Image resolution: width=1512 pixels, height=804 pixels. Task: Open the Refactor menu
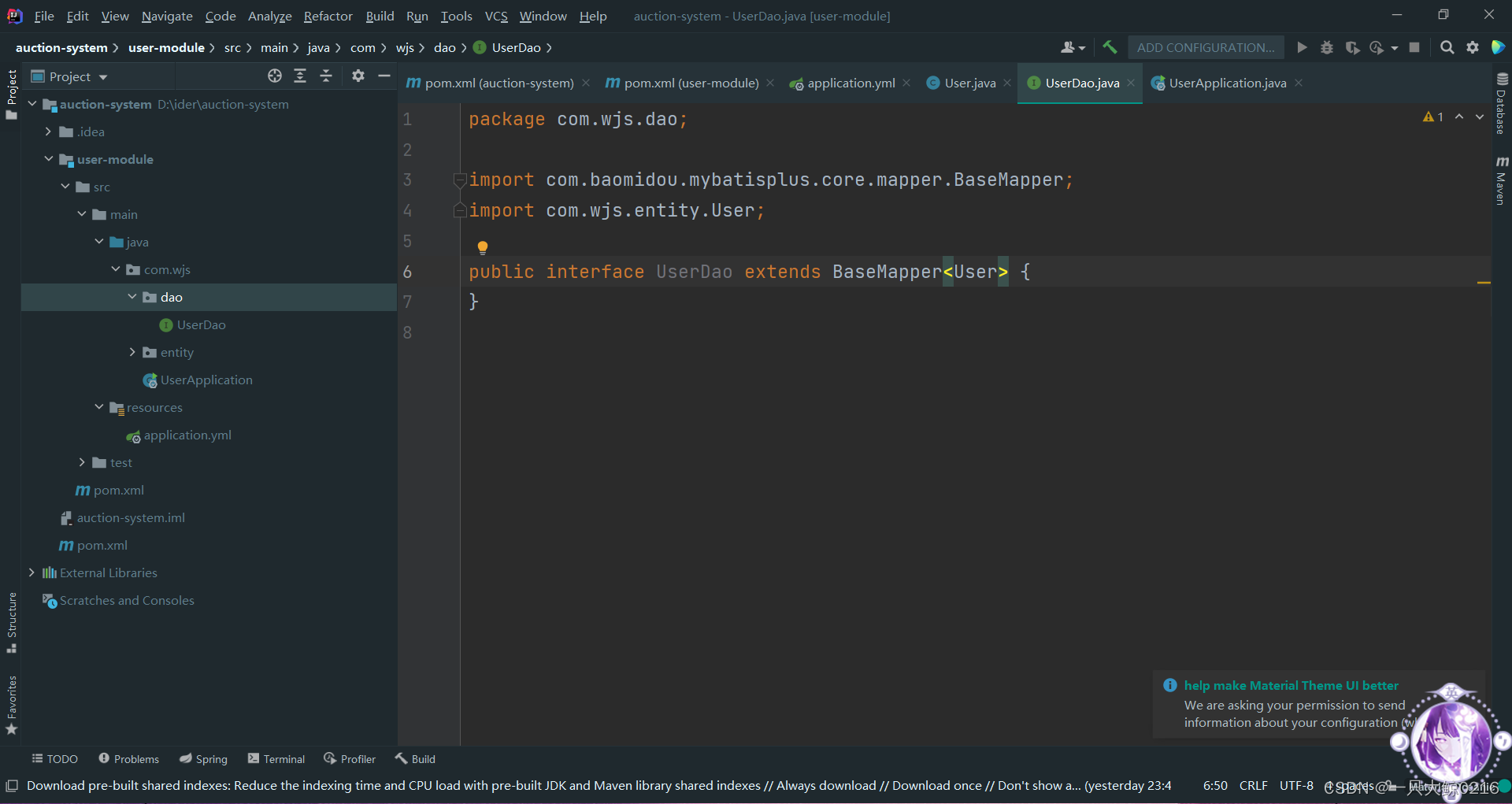coord(328,16)
